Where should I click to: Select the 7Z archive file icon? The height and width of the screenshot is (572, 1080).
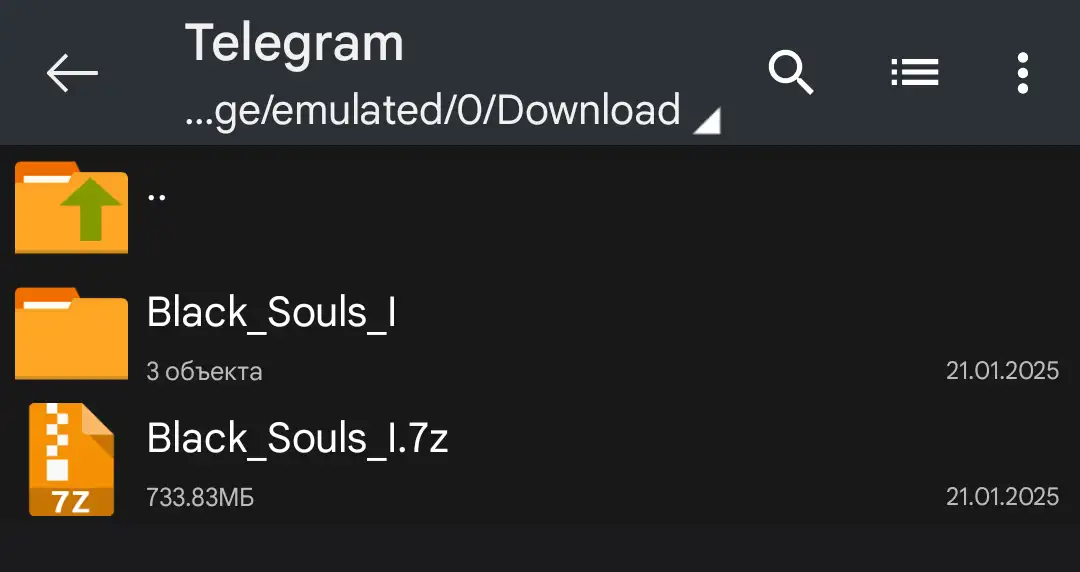[x=72, y=459]
